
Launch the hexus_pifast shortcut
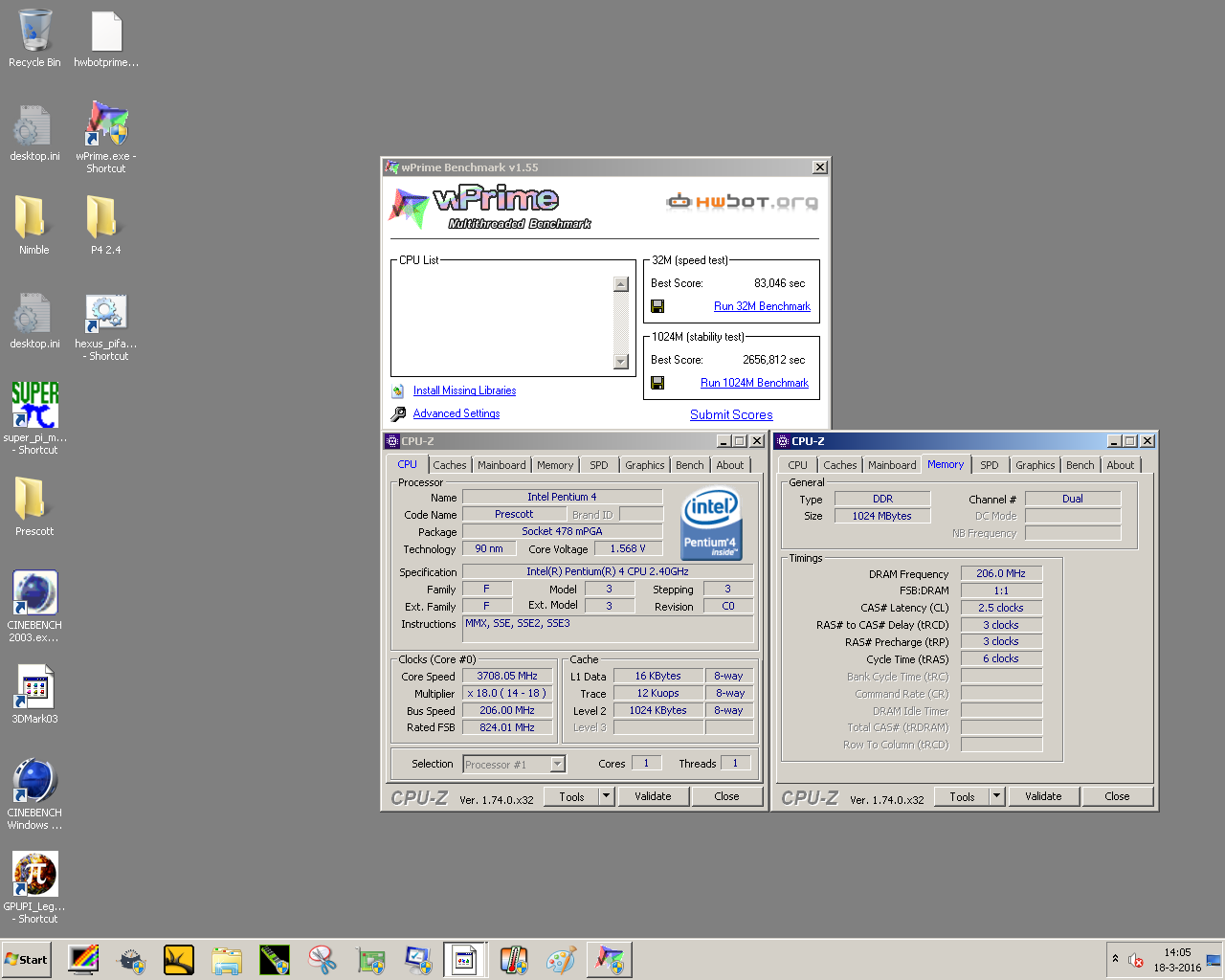click(106, 326)
